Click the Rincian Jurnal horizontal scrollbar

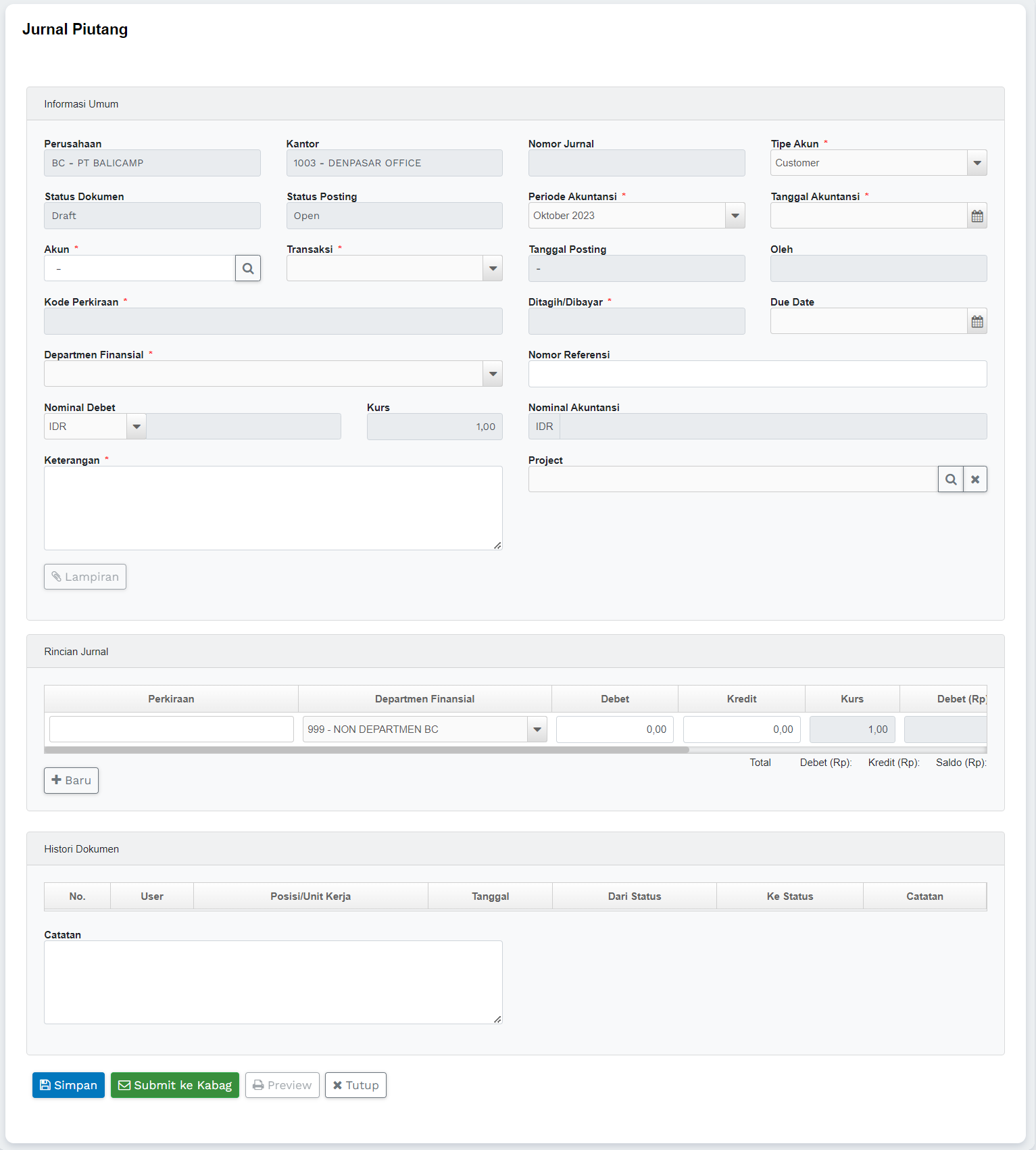366,750
